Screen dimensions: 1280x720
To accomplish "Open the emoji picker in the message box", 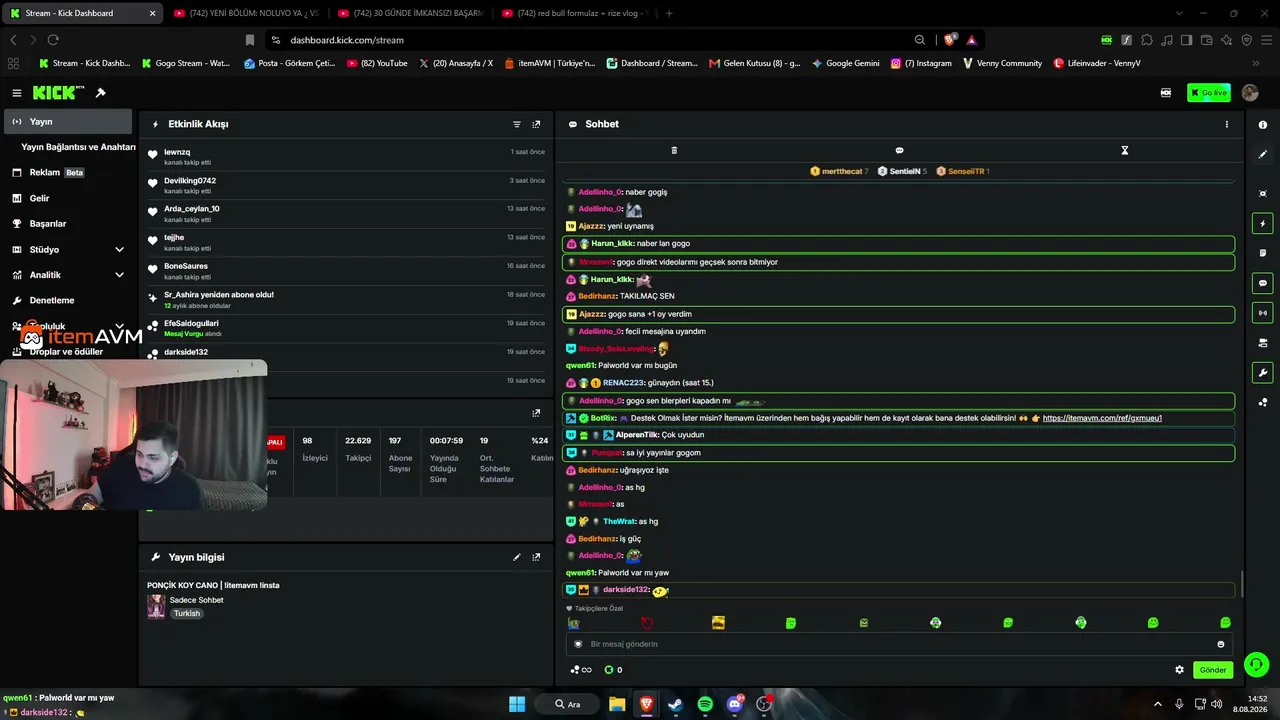I will [1221, 644].
